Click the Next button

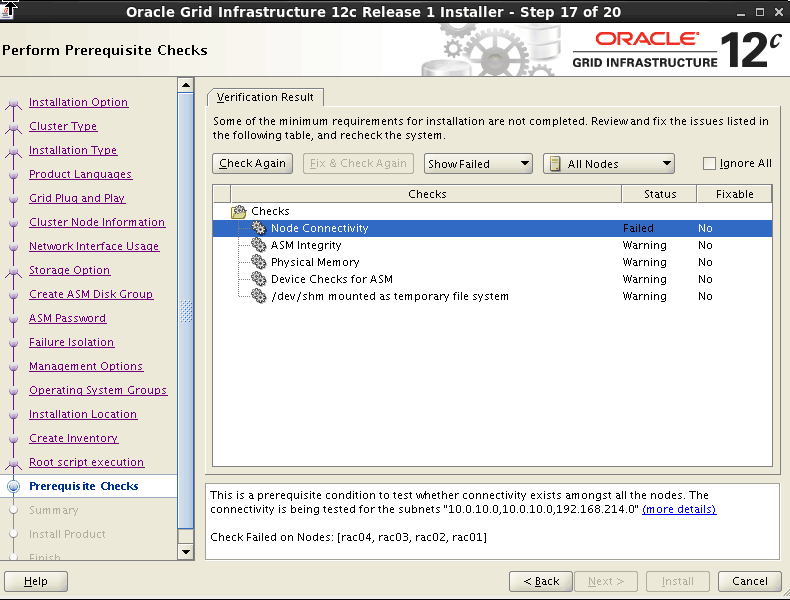pyautogui.click(x=606, y=581)
